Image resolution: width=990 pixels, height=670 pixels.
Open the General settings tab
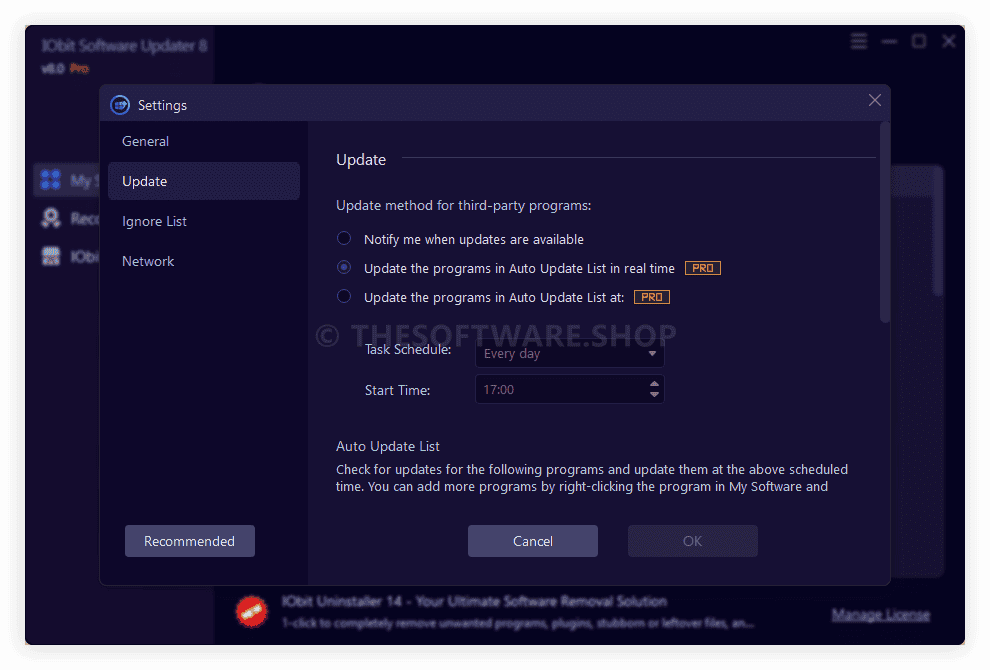click(x=145, y=141)
